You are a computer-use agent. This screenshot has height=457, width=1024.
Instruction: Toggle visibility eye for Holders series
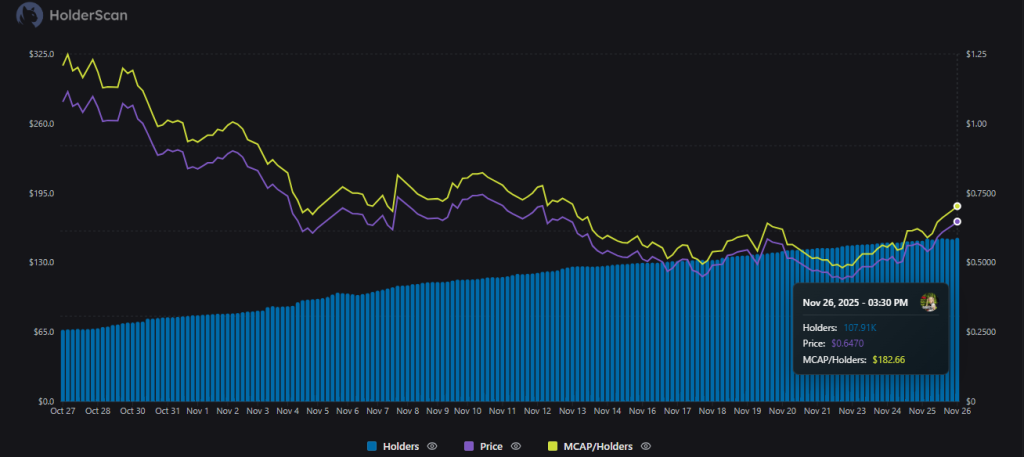[432, 446]
